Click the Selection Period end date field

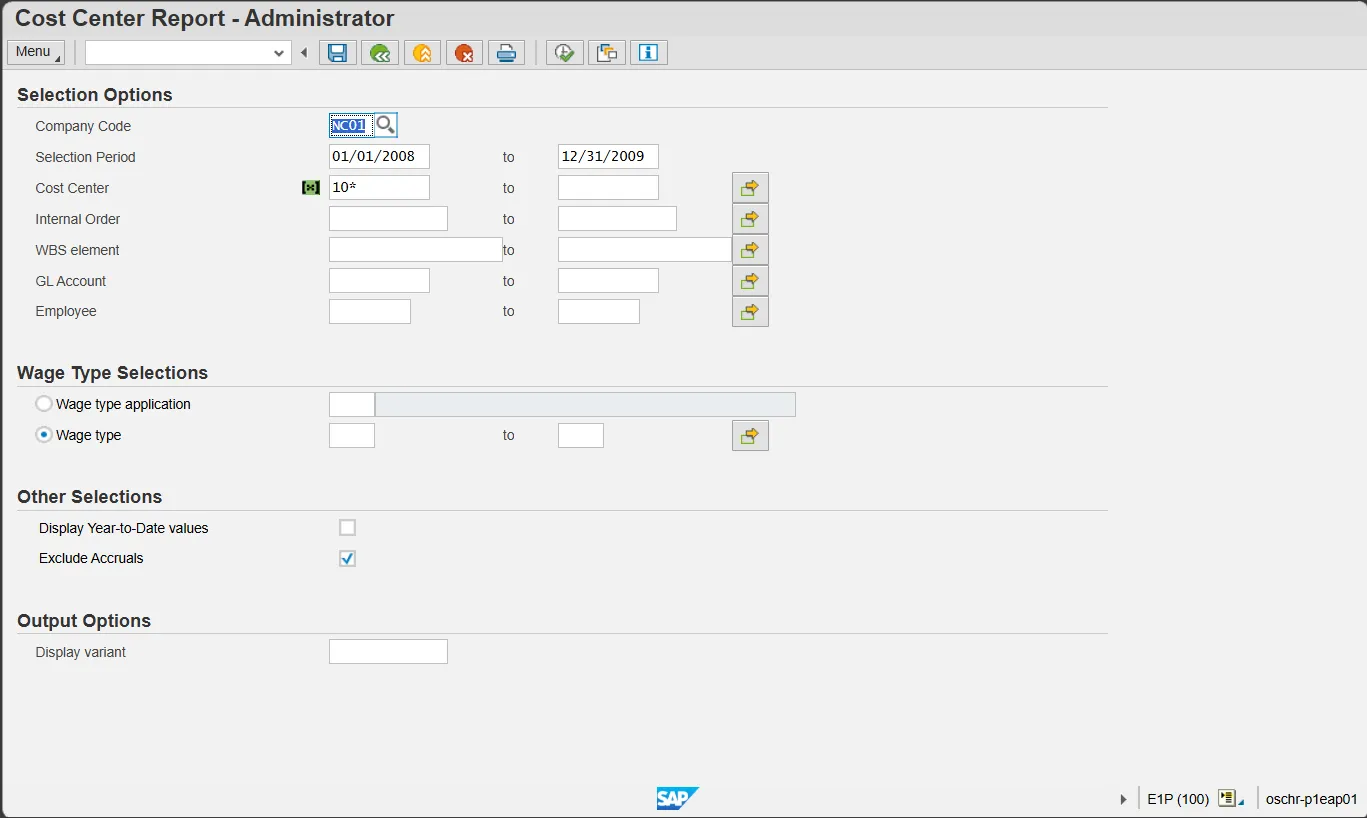point(608,157)
